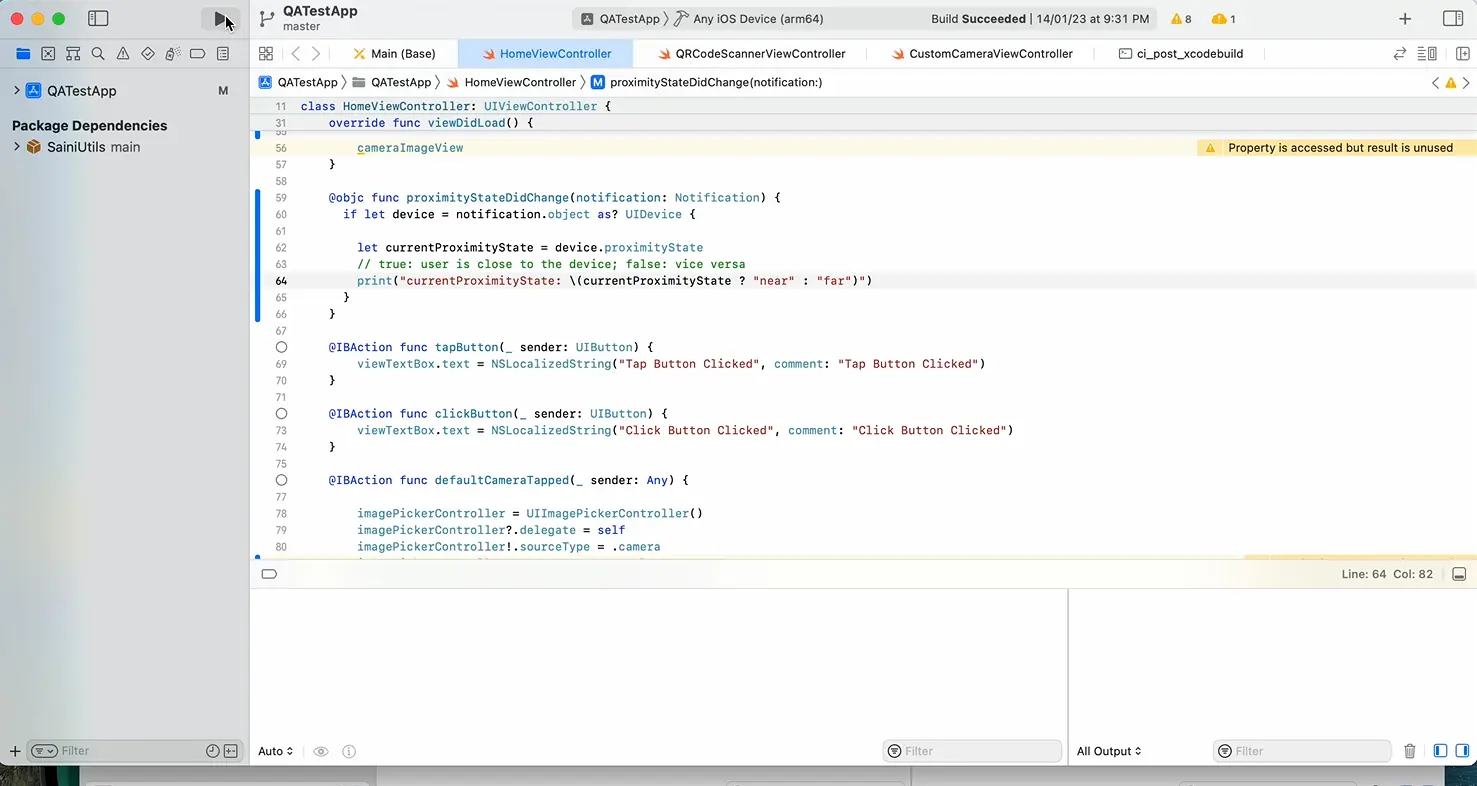The image size is (1477, 786).
Task: Click the 8 yellow warnings indicator
Action: pos(1181,19)
